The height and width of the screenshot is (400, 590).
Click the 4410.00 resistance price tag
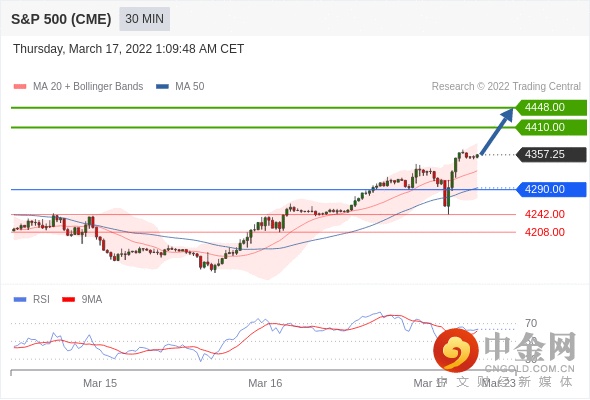pos(551,127)
